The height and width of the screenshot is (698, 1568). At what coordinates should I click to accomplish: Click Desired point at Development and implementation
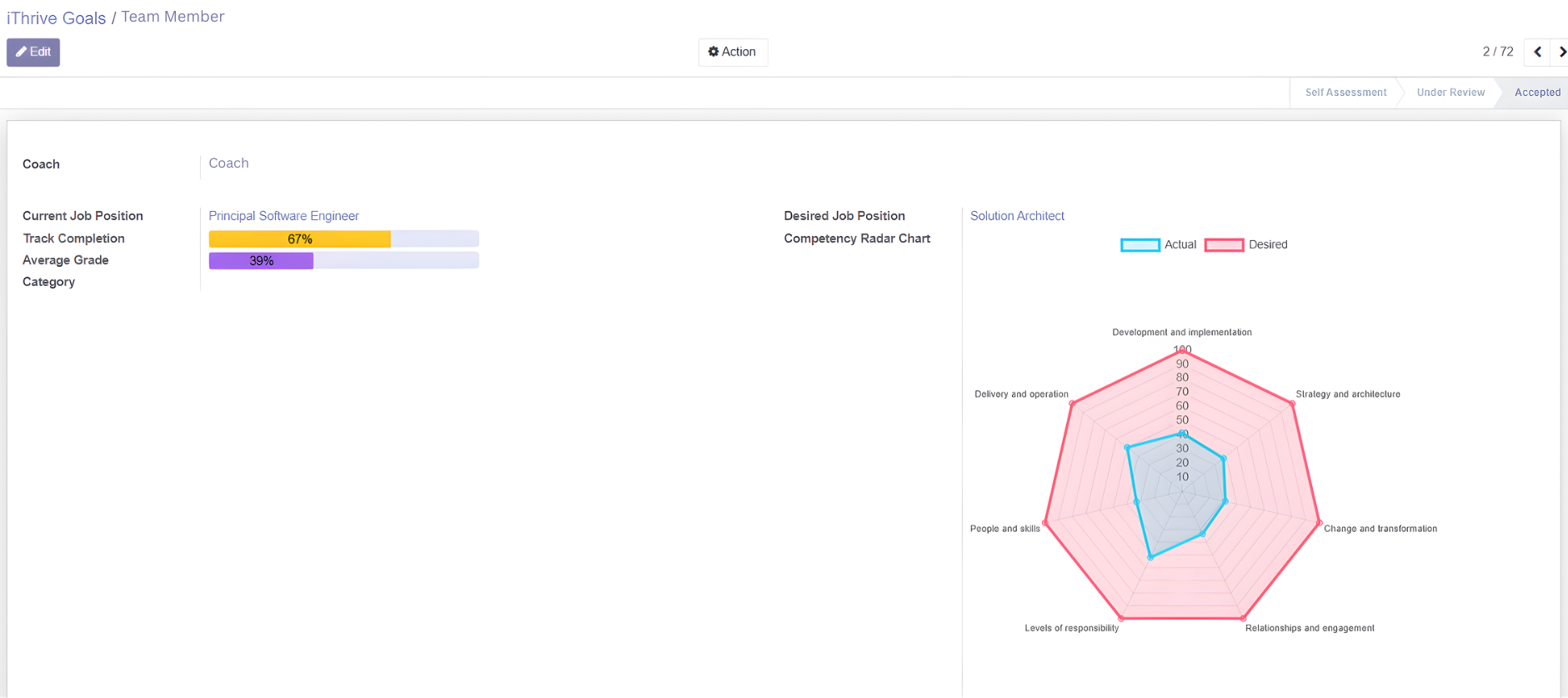point(1181,351)
